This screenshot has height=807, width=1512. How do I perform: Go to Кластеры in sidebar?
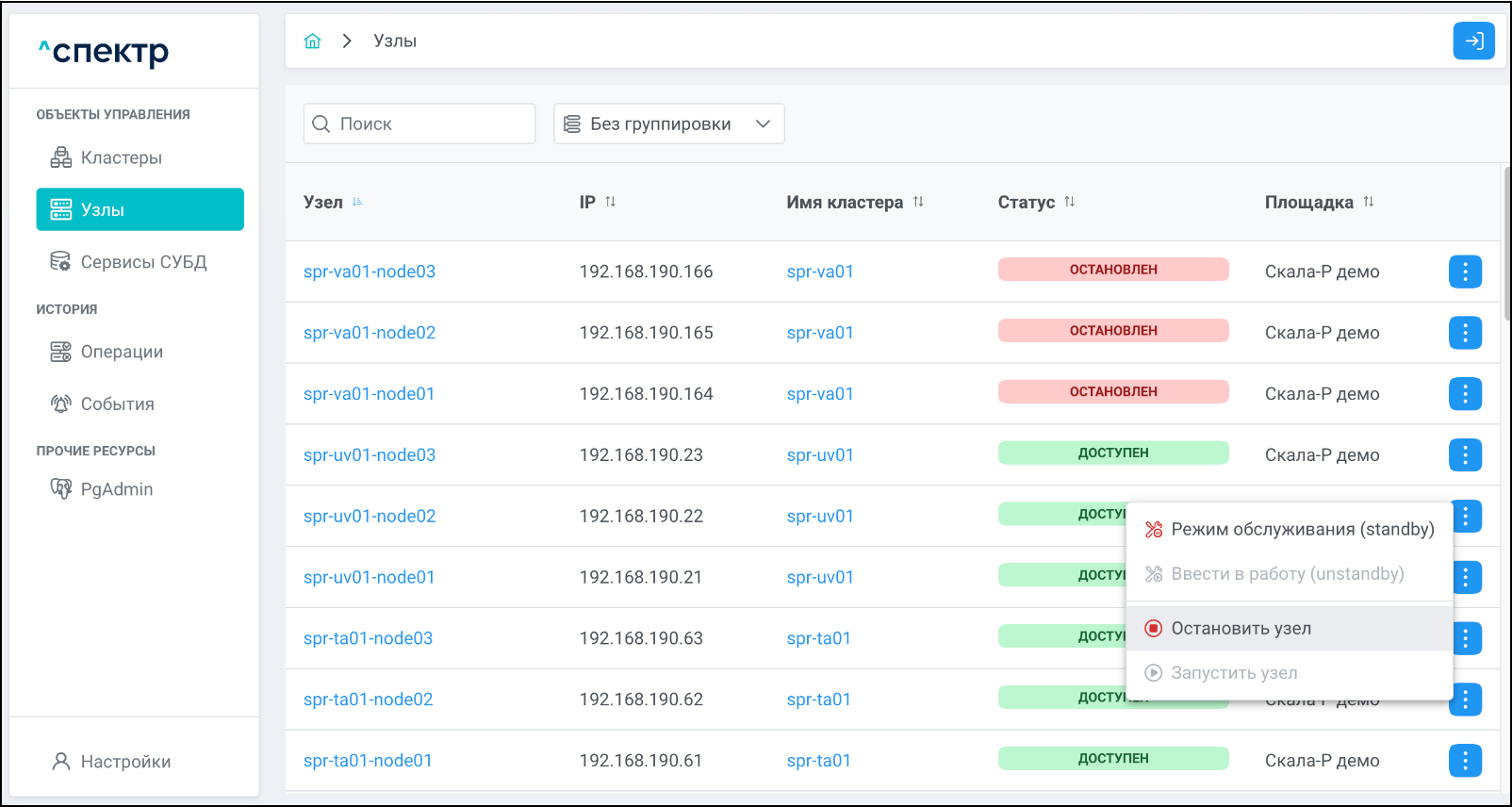coord(121,158)
